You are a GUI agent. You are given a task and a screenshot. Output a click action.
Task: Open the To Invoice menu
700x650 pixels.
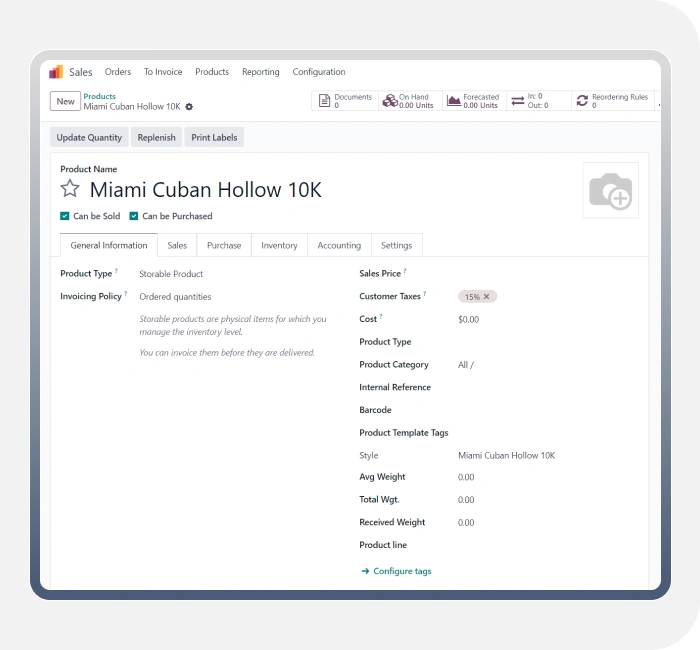(x=163, y=72)
